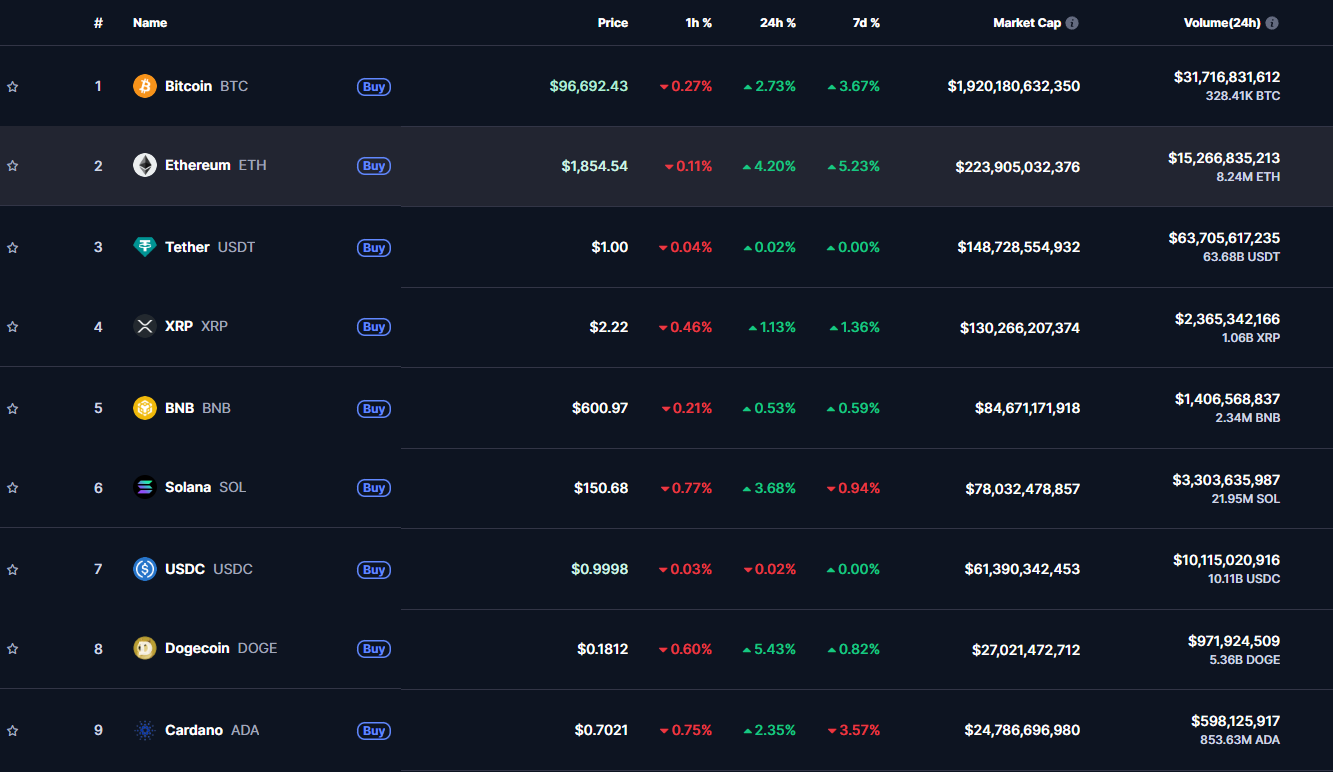Click XRP market cap $130,266,207,374
The height and width of the screenshot is (772, 1333).
[x=1020, y=327]
